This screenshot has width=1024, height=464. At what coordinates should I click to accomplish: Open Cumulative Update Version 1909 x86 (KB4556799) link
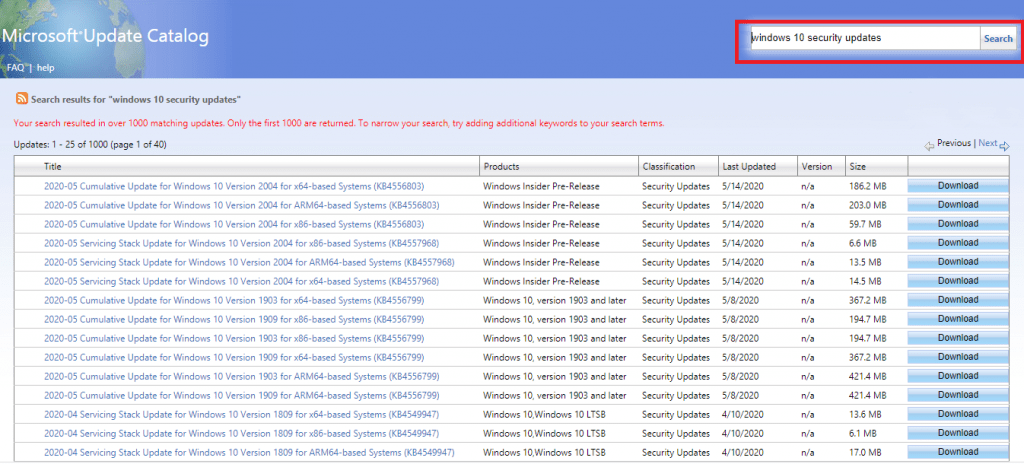234,319
